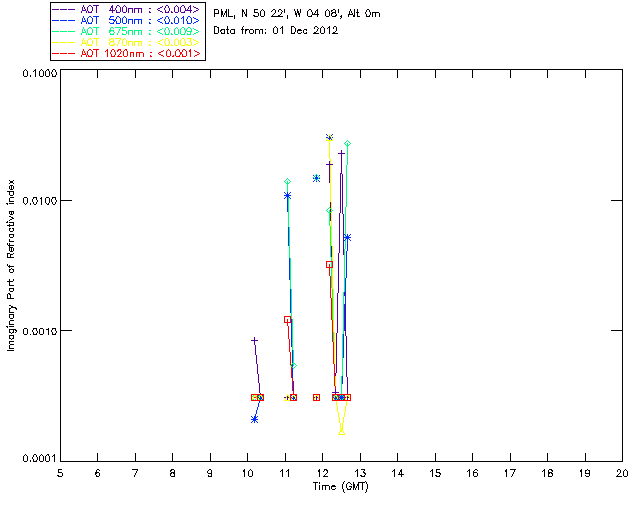Click the green dashed line in legend
Screen dimensions: 640x512
[64, 31]
